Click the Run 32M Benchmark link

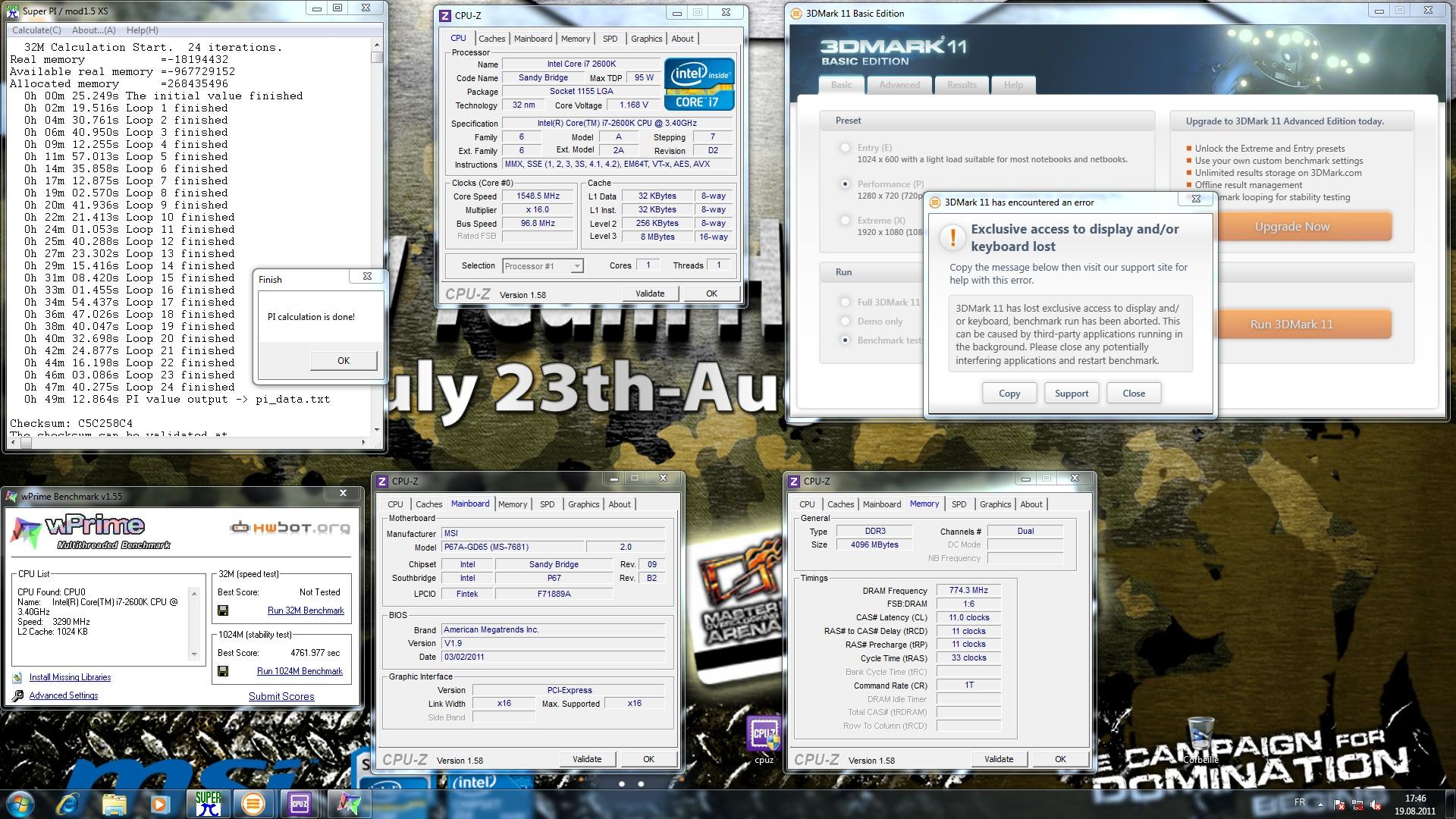click(x=306, y=610)
